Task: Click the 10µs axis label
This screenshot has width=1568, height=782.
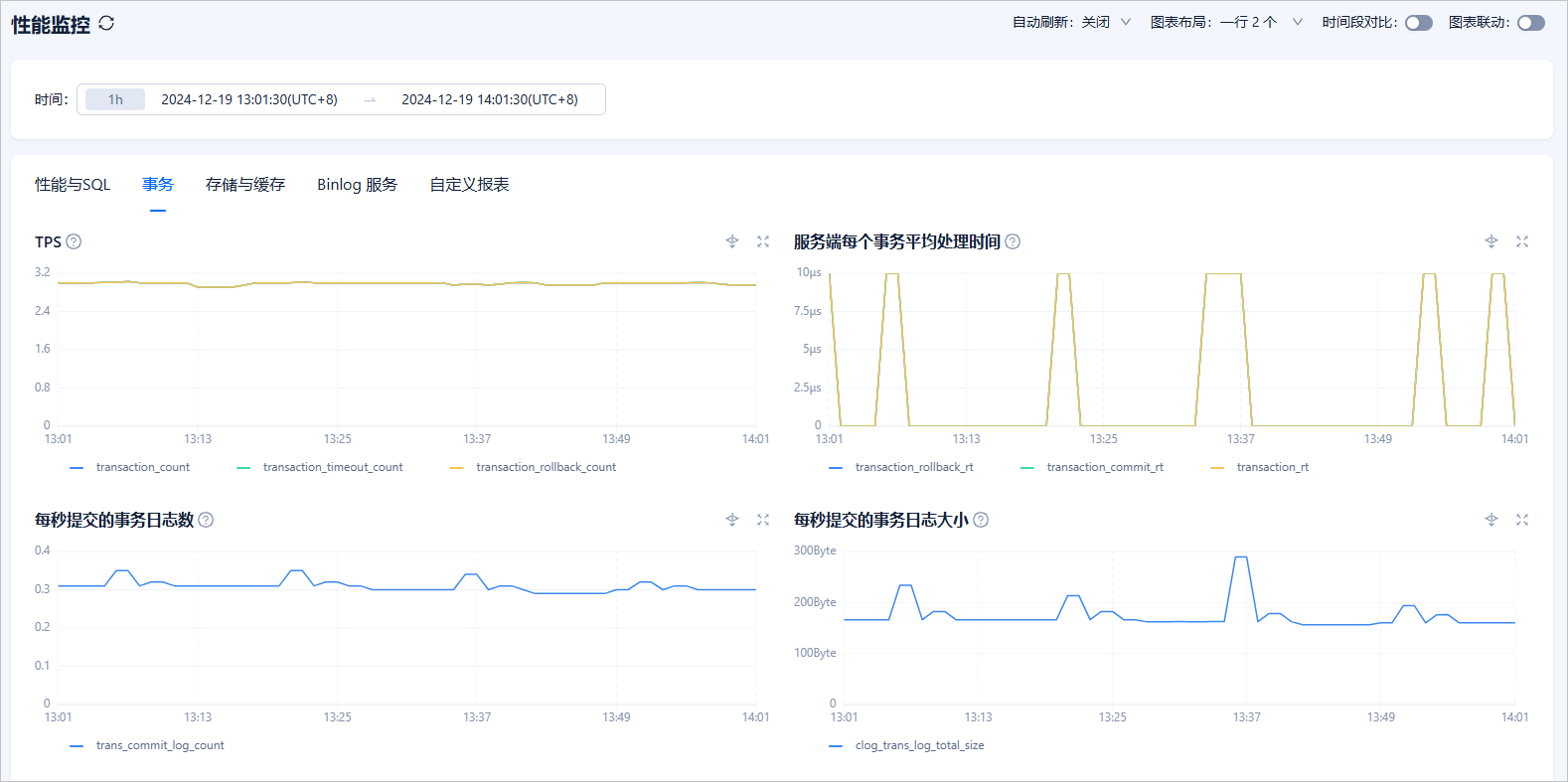Action: (809, 272)
